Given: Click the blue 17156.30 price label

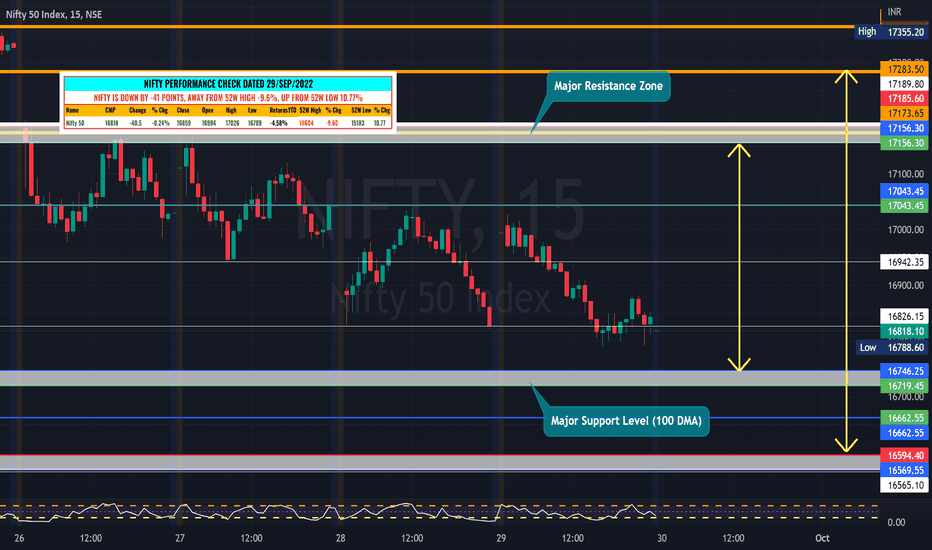Looking at the screenshot, I should pyautogui.click(x=904, y=128).
